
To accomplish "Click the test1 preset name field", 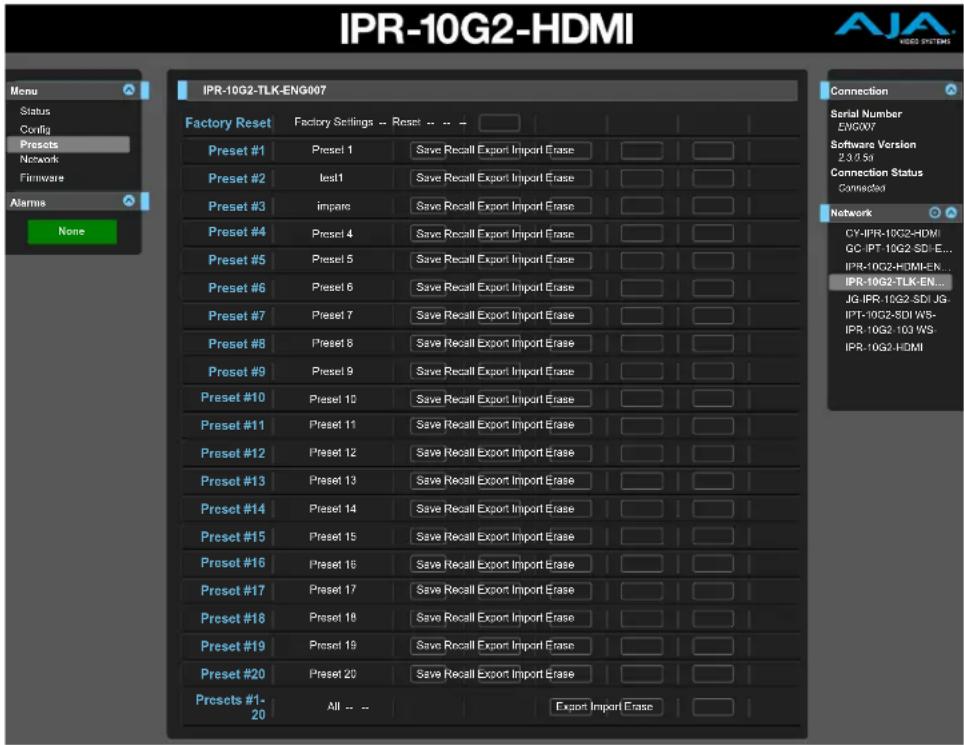I will tap(331, 178).
